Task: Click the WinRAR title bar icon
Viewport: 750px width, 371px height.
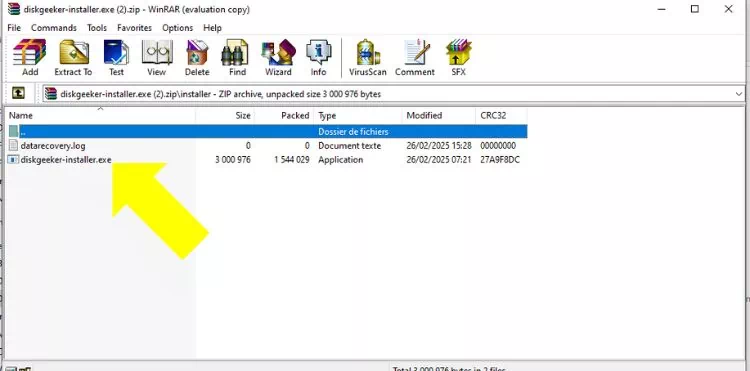Action: (x=14, y=9)
